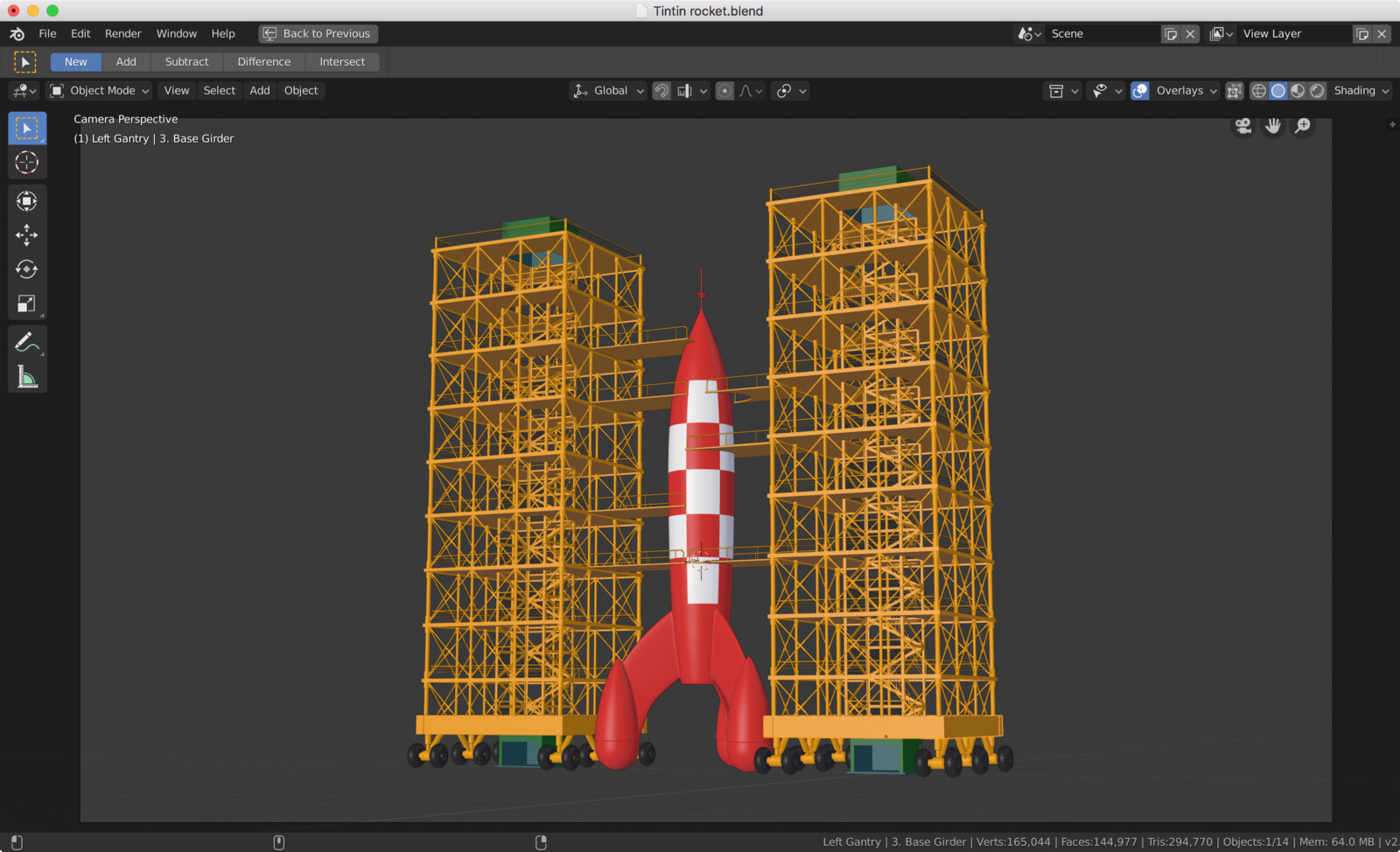Select New selection mode
Viewport: 1400px width, 852px height.
click(x=76, y=62)
